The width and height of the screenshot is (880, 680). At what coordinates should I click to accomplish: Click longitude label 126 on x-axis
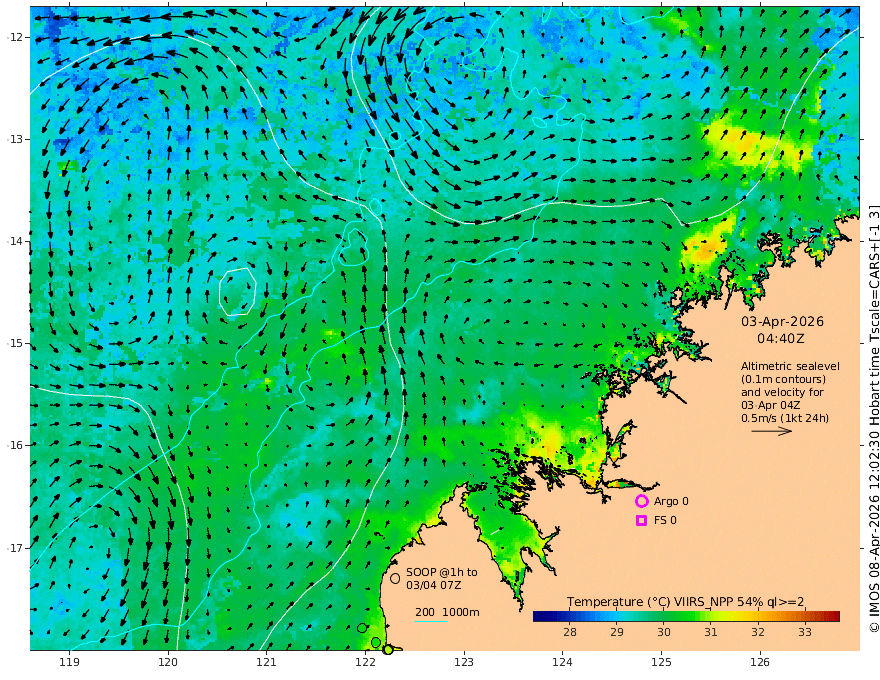click(760, 662)
